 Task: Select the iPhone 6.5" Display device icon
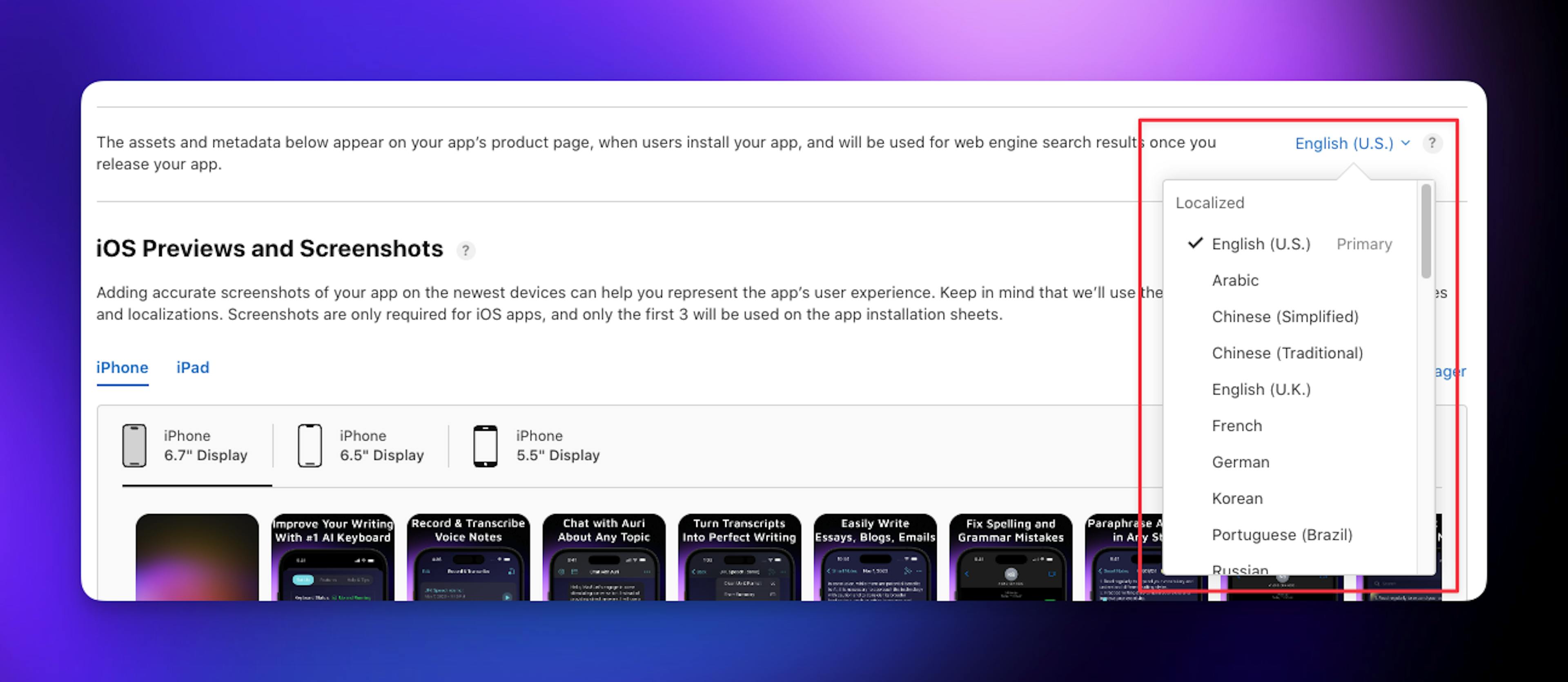pyautogui.click(x=310, y=446)
